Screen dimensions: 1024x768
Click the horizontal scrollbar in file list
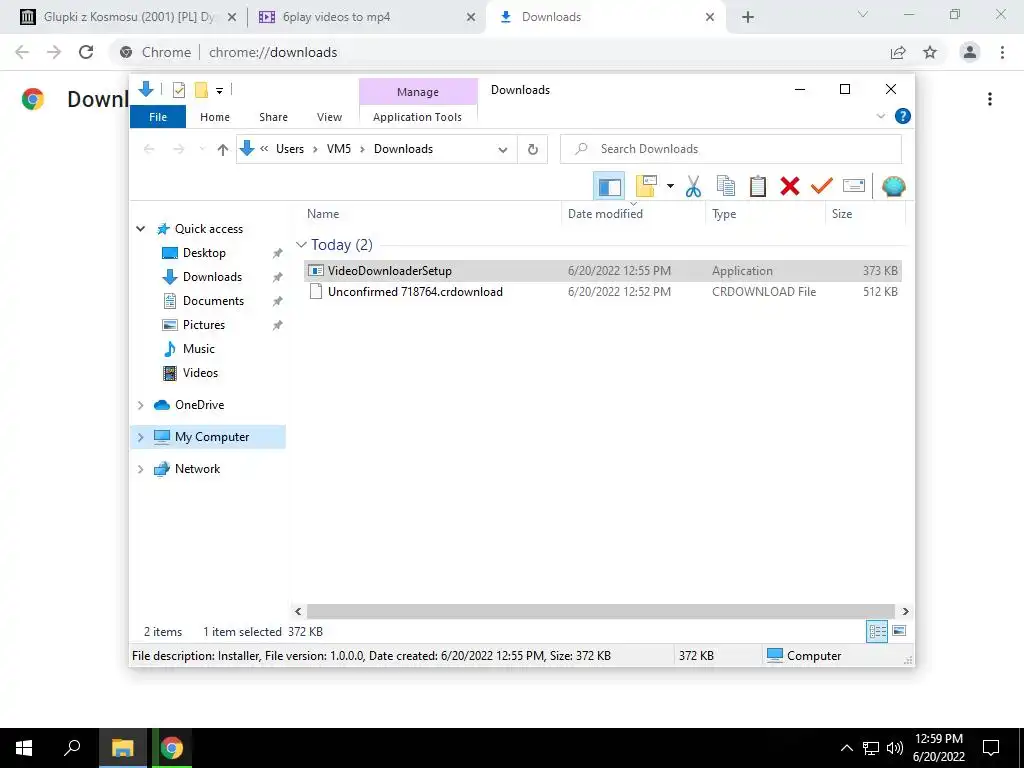[x=600, y=611]
